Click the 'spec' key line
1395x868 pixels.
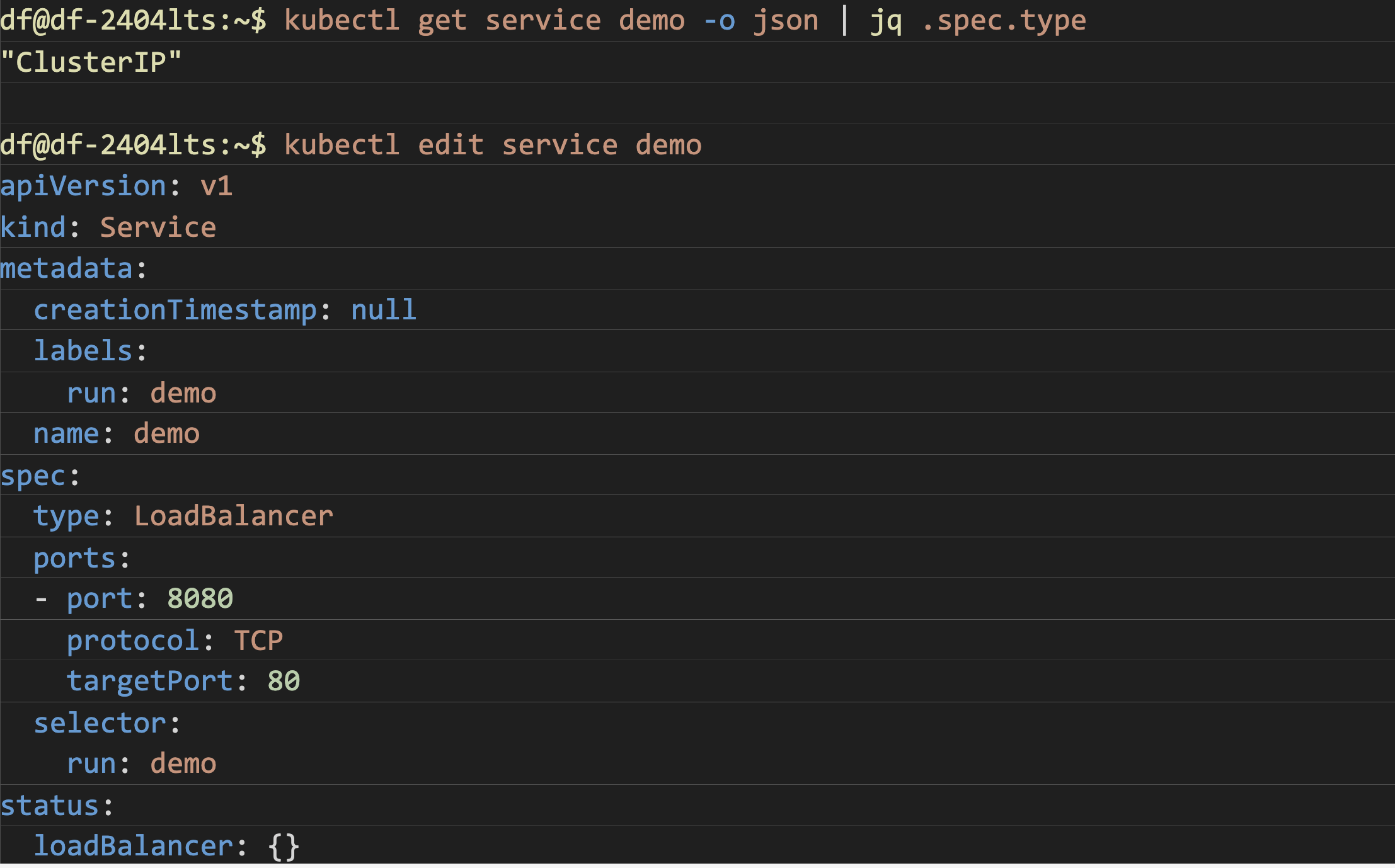coord(33,476)
